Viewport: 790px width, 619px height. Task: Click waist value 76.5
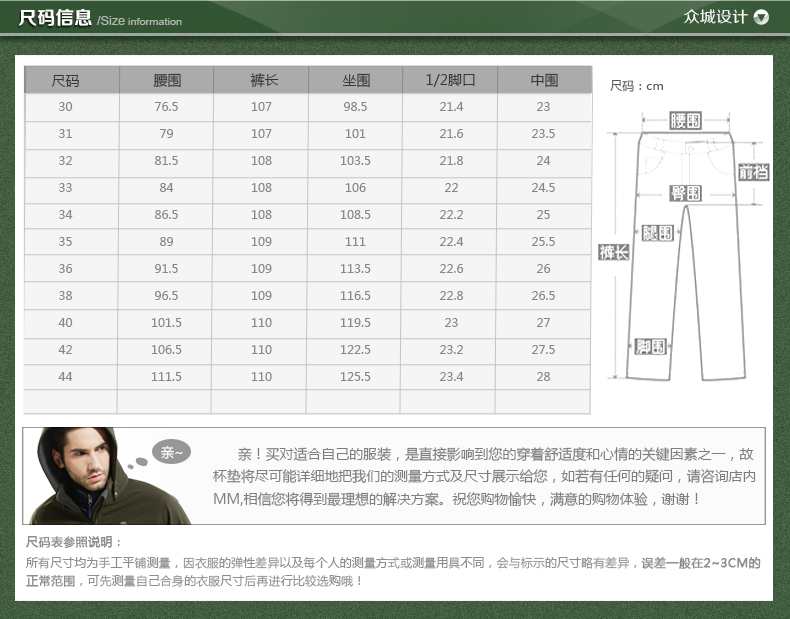click(x=166, y=107)
